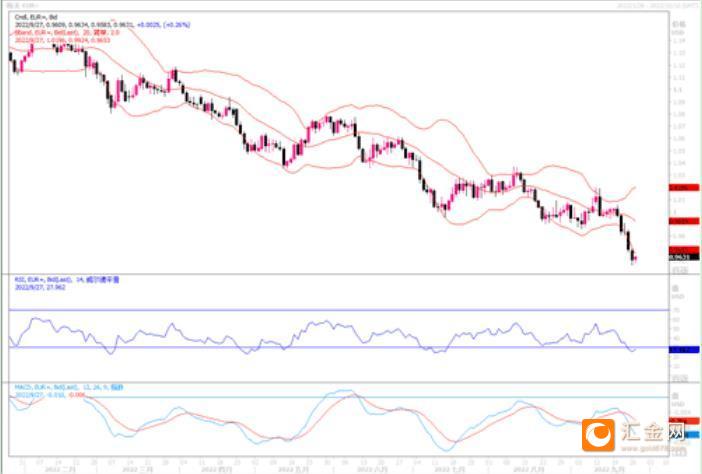
Task: Click the black 0.9631 last price tag
Action: pos(684,257)
